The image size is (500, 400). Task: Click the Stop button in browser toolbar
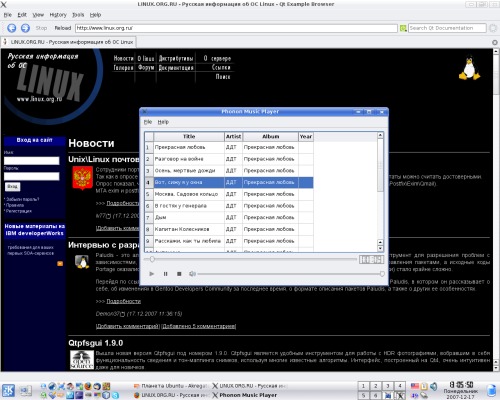click(41, 28)
